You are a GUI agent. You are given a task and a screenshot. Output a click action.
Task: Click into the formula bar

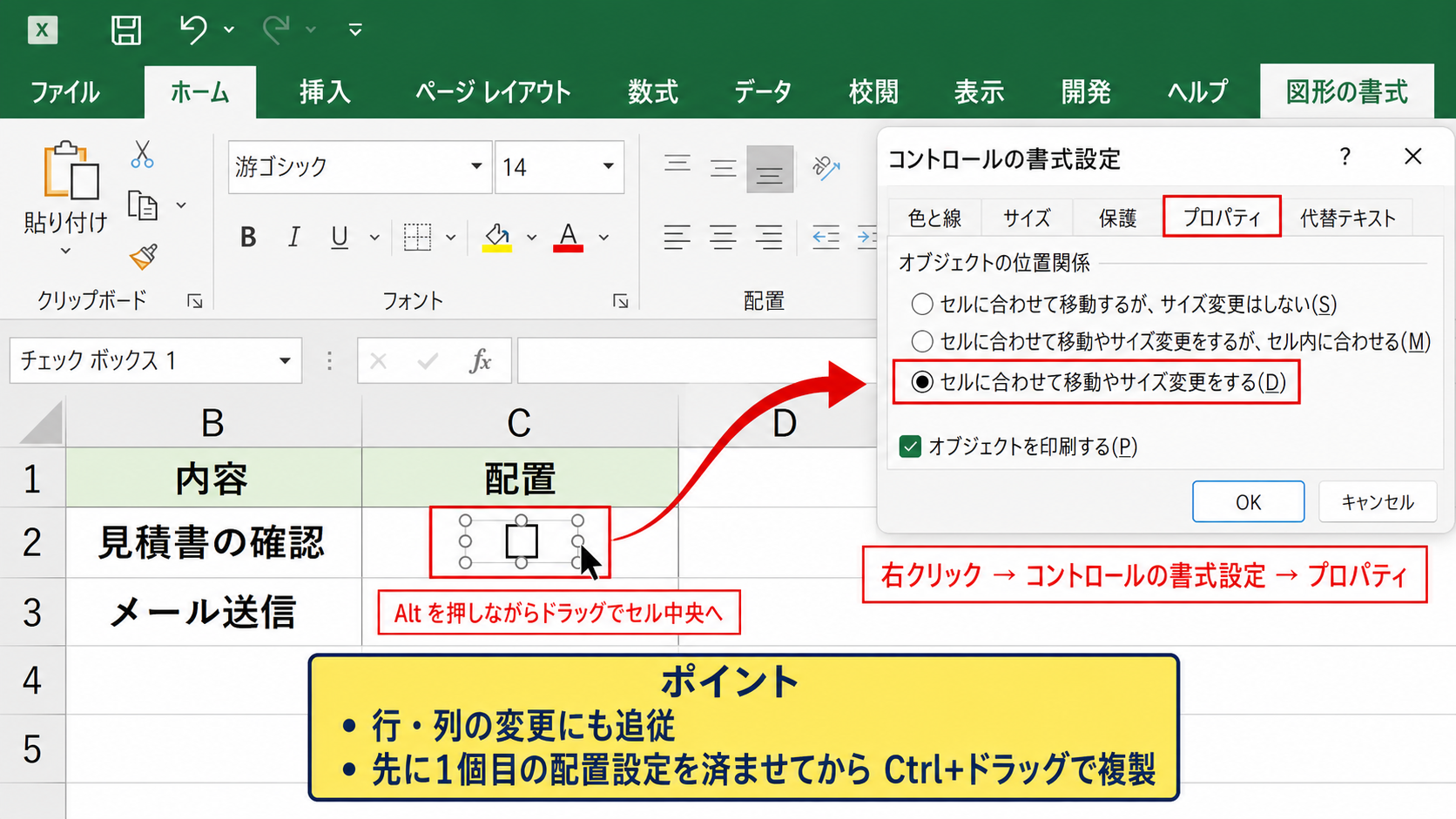(x=697, y=361)
